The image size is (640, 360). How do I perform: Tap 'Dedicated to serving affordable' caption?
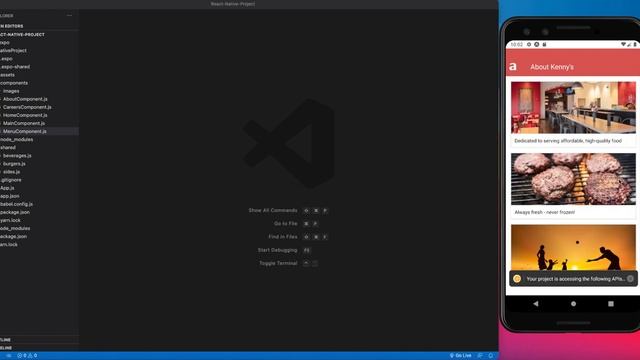click(x=568, y=141)
